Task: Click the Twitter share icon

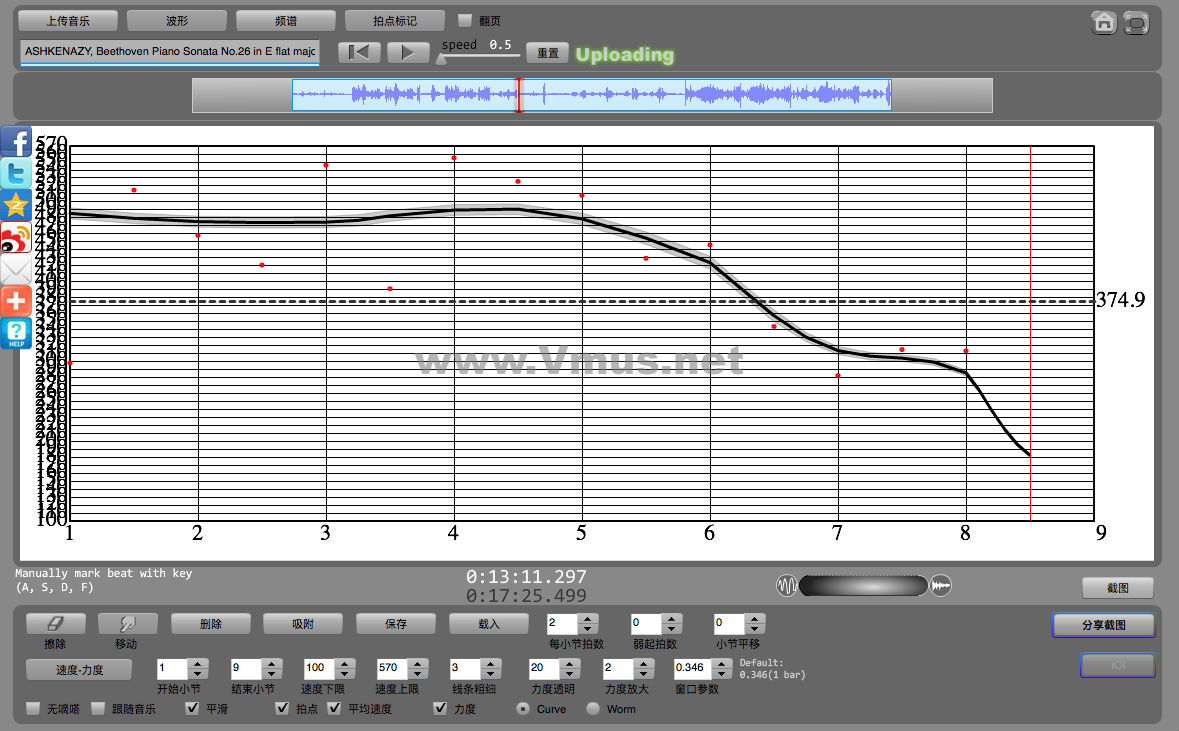Action: tap(16, 174)
